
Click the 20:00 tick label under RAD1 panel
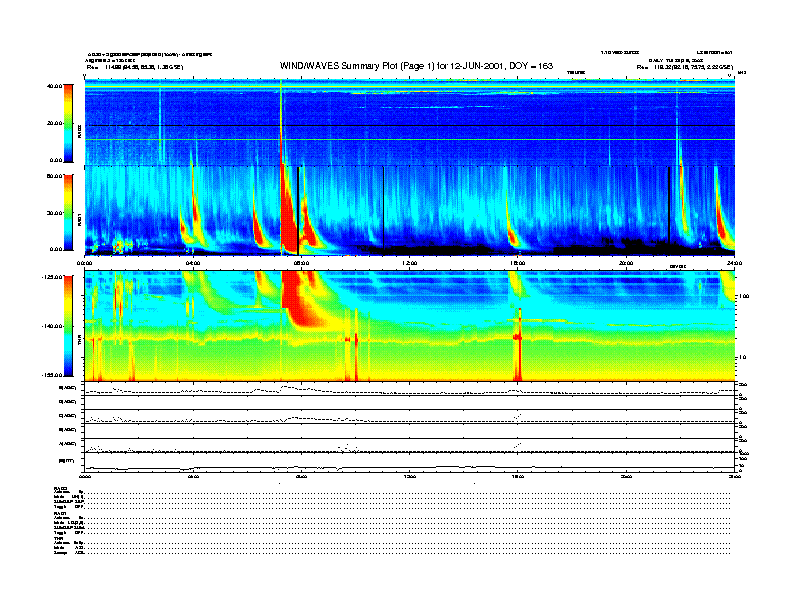(x=626, y=263)
